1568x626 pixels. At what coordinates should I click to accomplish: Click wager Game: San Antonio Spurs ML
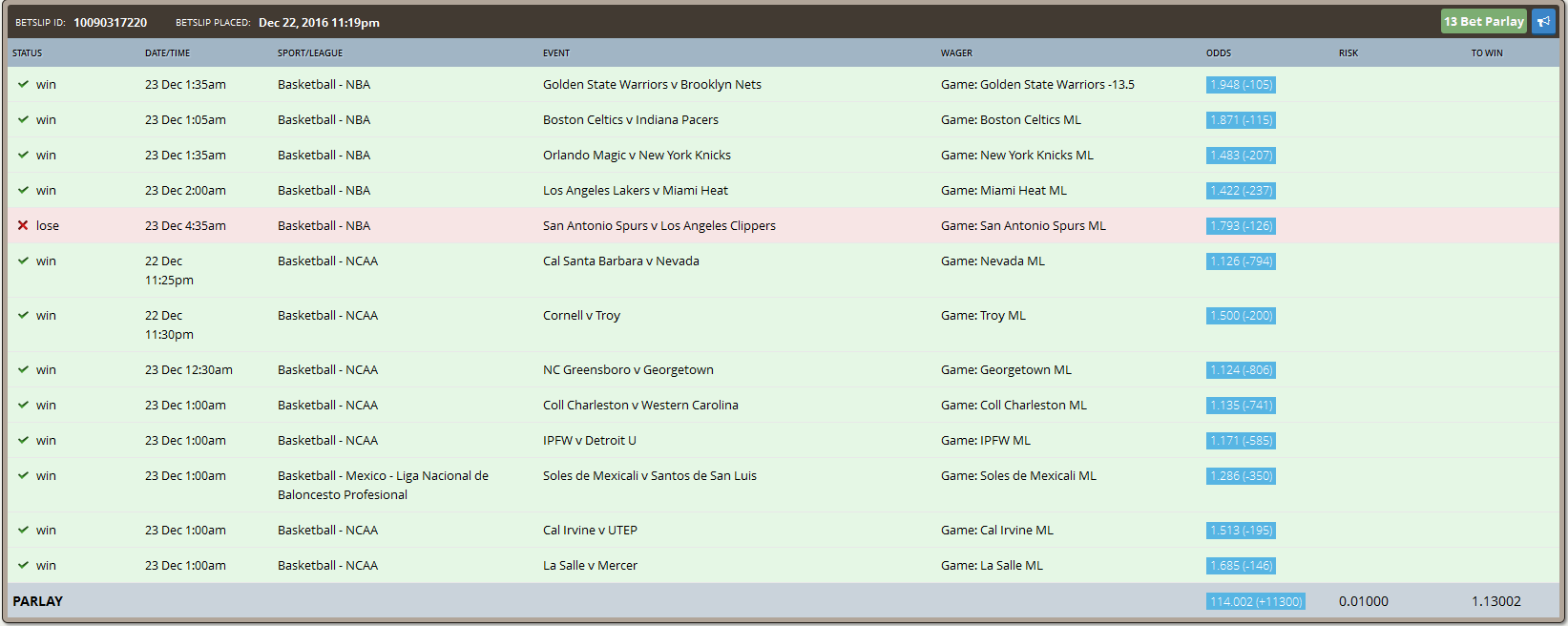(1023, 225)
